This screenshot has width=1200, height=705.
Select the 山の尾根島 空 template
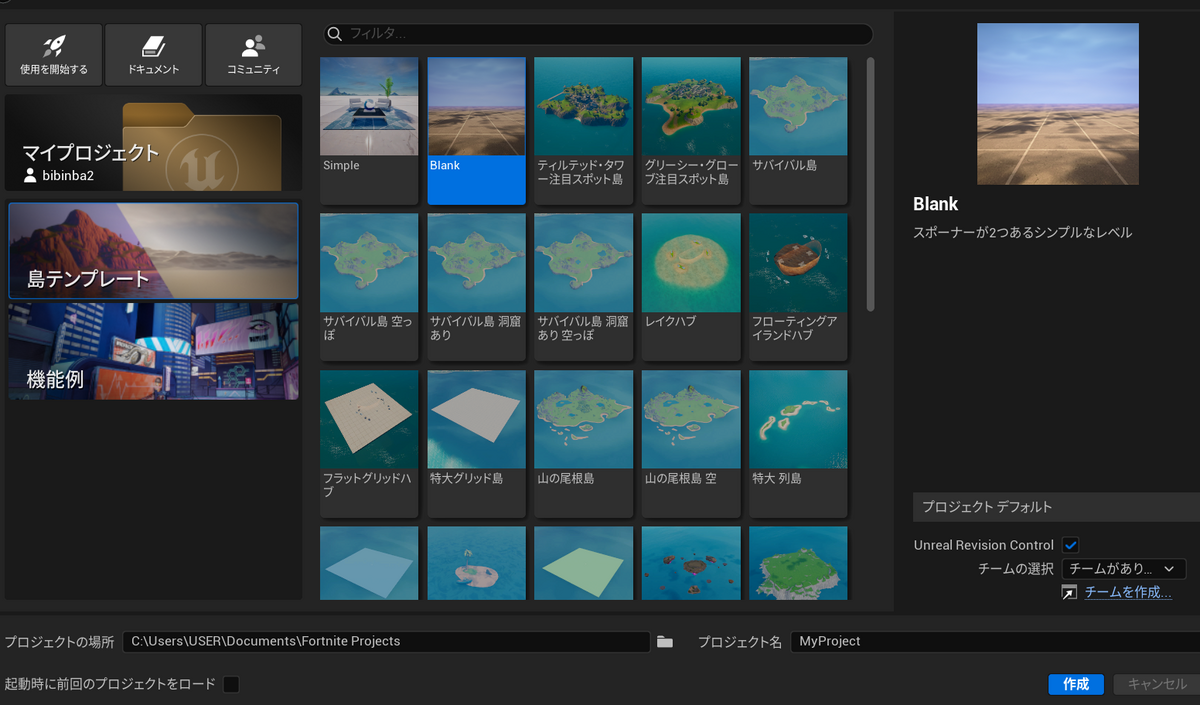(x=691, y=444)
